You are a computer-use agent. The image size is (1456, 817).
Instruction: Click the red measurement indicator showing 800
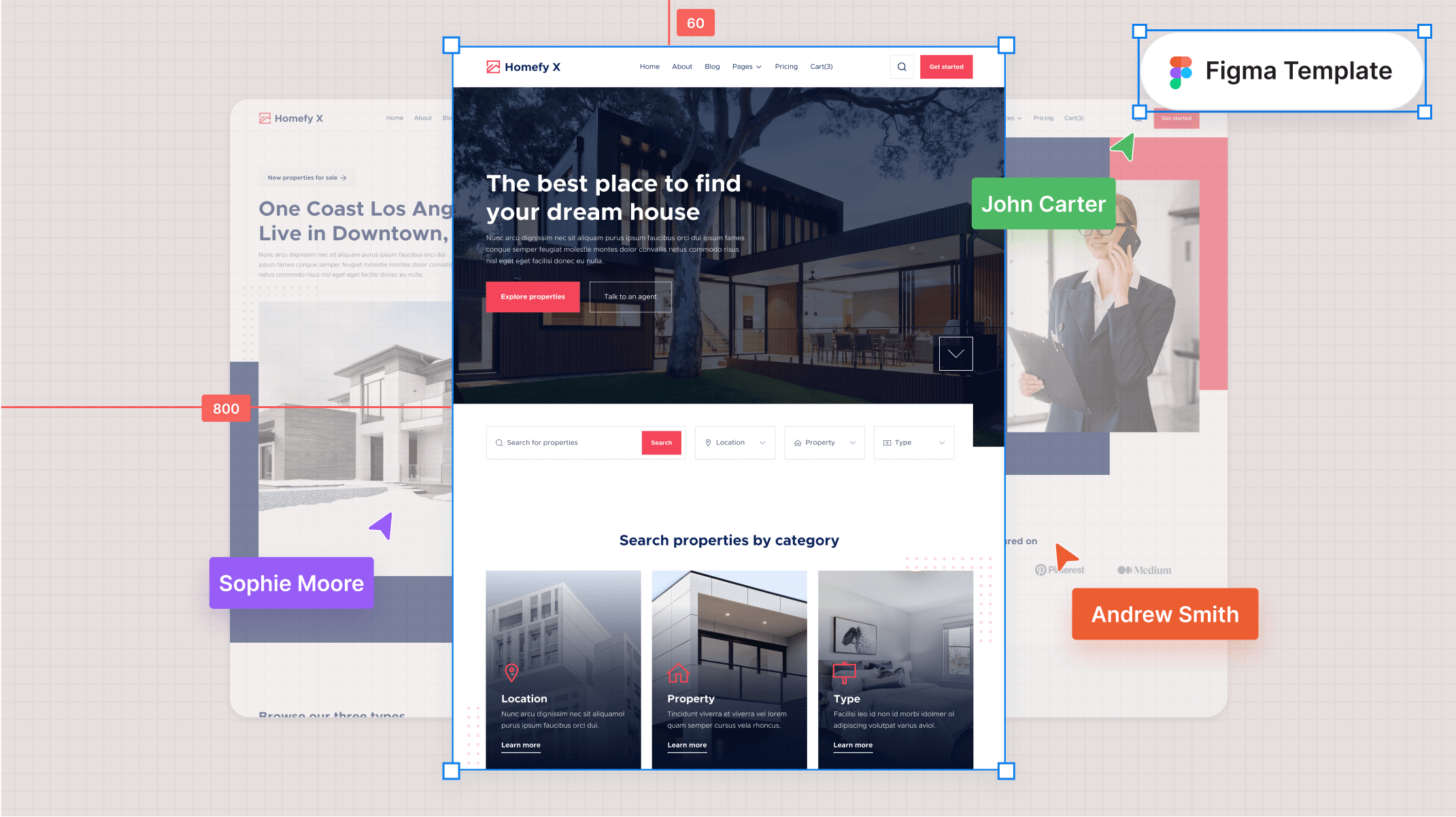[x=224, y=408]
